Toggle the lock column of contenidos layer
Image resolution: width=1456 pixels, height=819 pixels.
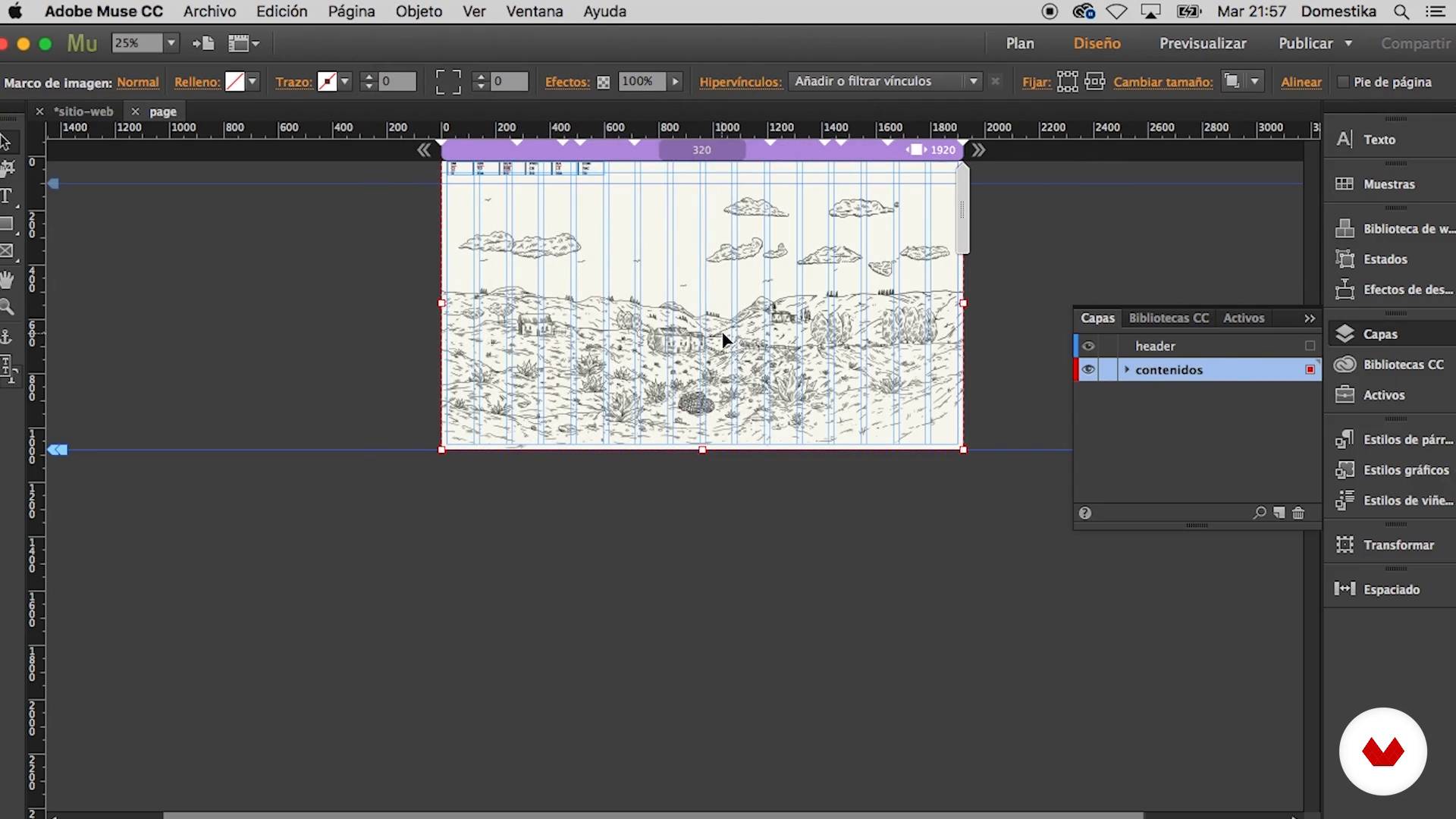click(x=1108, y=370)
